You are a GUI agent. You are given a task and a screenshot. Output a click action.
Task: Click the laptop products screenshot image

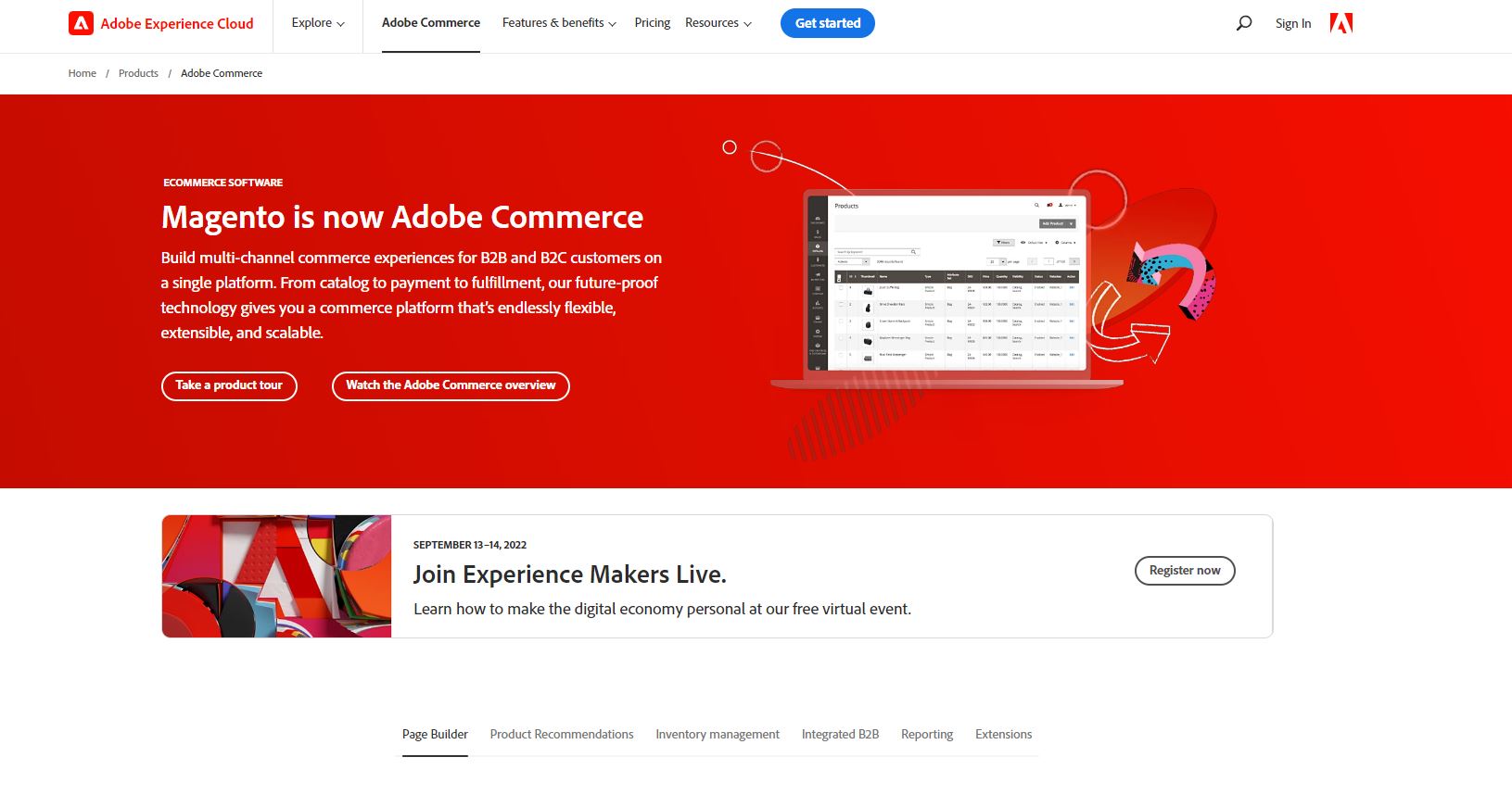pyautogui.click(x=947, y=287)
